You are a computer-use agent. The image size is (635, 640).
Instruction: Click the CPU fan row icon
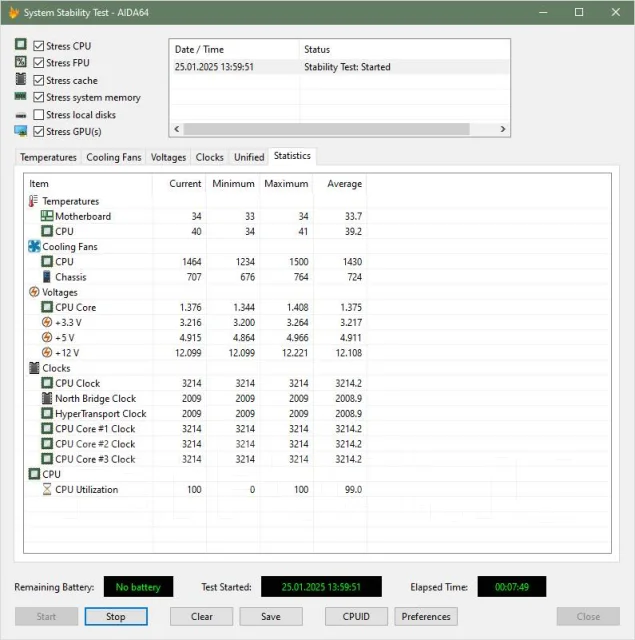pos(47,261)
